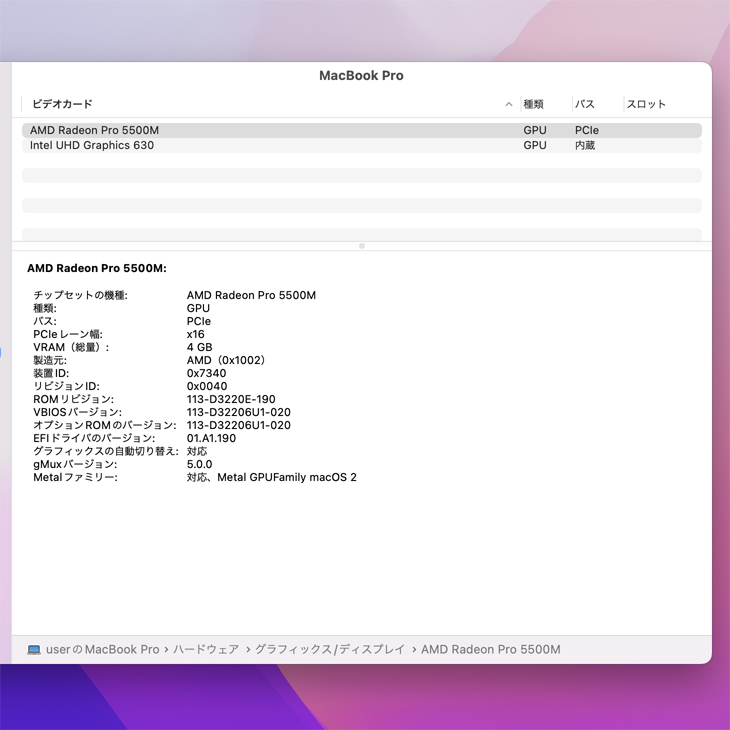Click the GPU type cell of AMD row
The image size is (730, 730).
click(534, 130)
